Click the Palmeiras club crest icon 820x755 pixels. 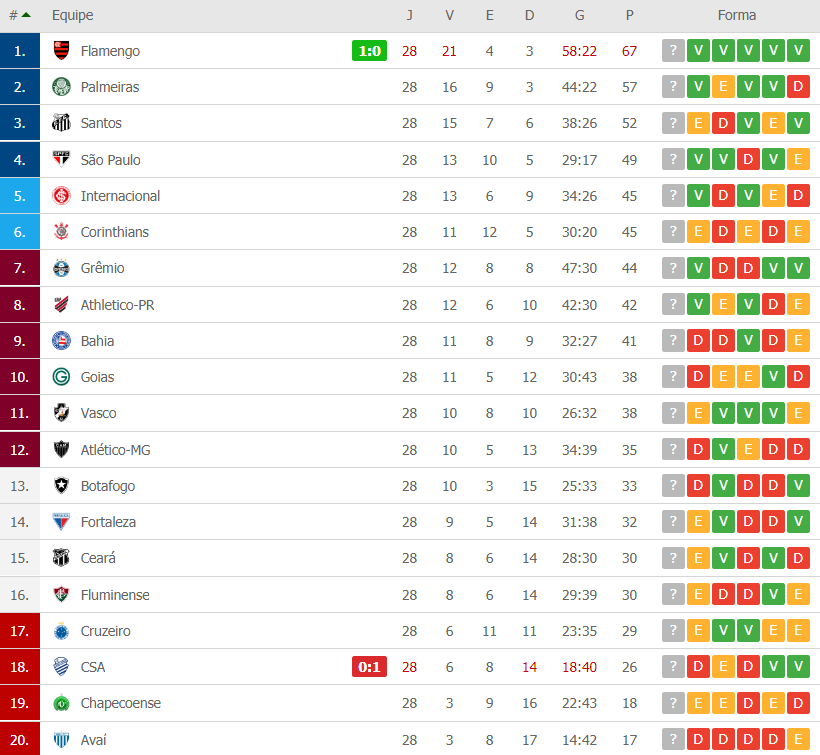62,87
